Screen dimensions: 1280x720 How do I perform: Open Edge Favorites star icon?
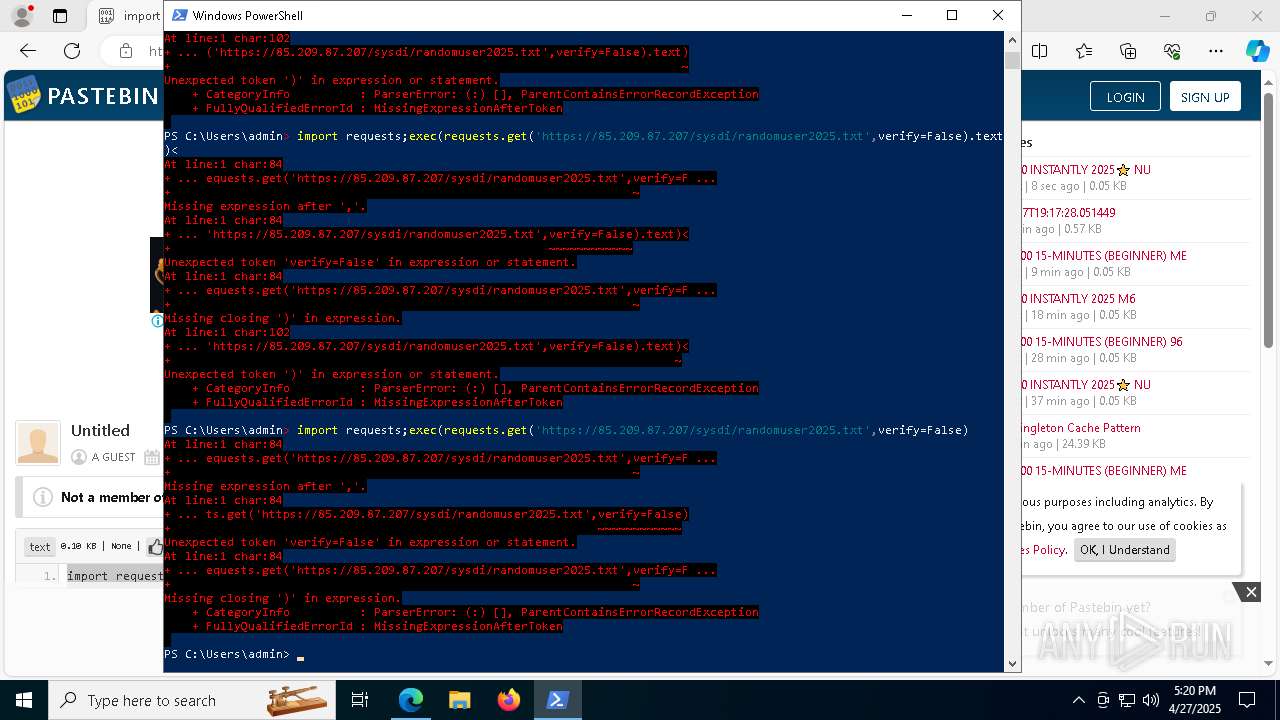coord(1084,51)
